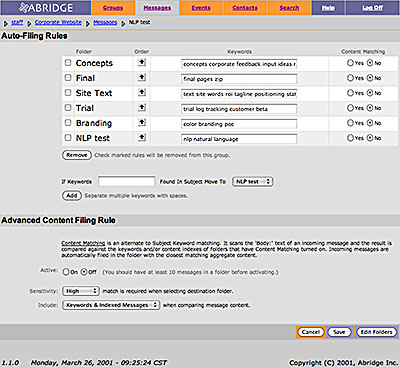Click the If Keywords input field
The width and height of the screenshot is (400, 368).
pos(127,182)
